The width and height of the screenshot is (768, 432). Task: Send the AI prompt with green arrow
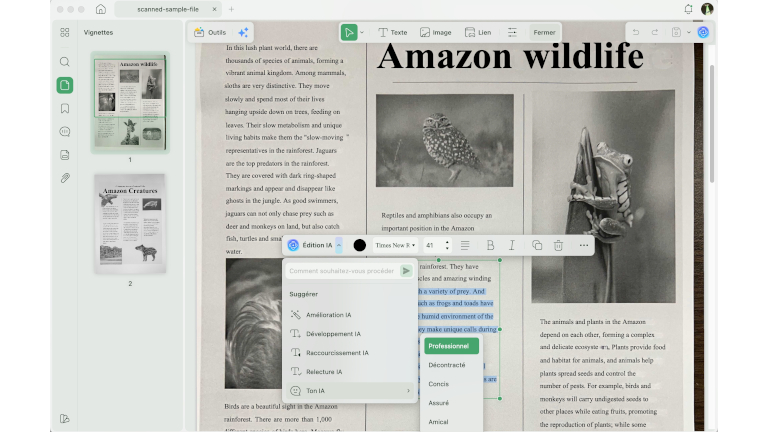point(406,271)
